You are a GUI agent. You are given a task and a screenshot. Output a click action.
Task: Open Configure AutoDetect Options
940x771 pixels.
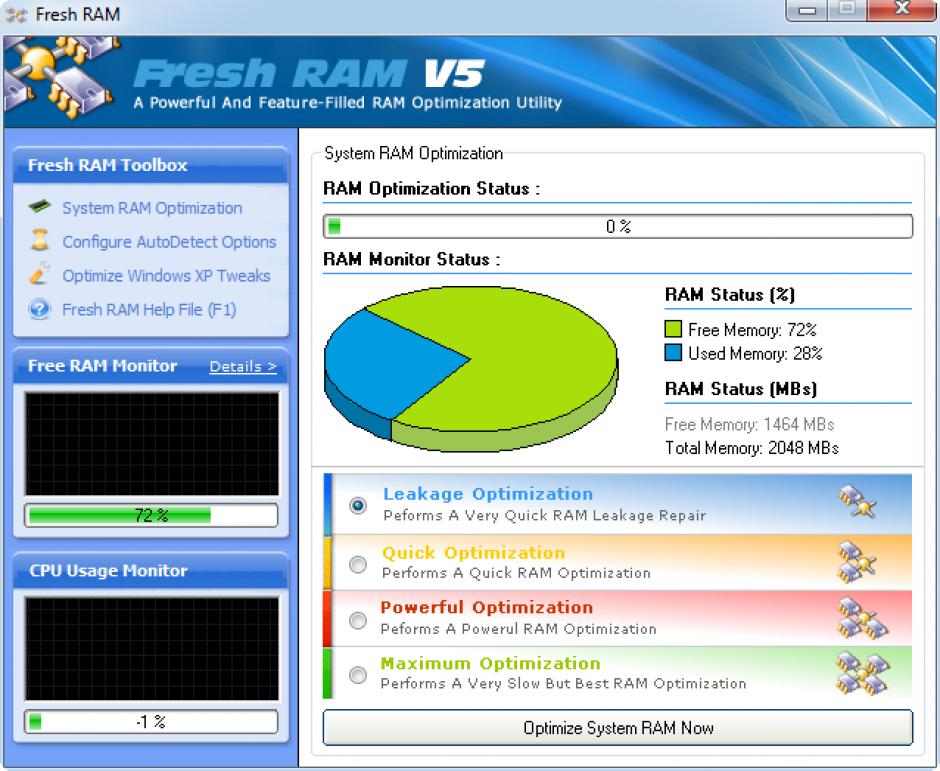point(169,242)
